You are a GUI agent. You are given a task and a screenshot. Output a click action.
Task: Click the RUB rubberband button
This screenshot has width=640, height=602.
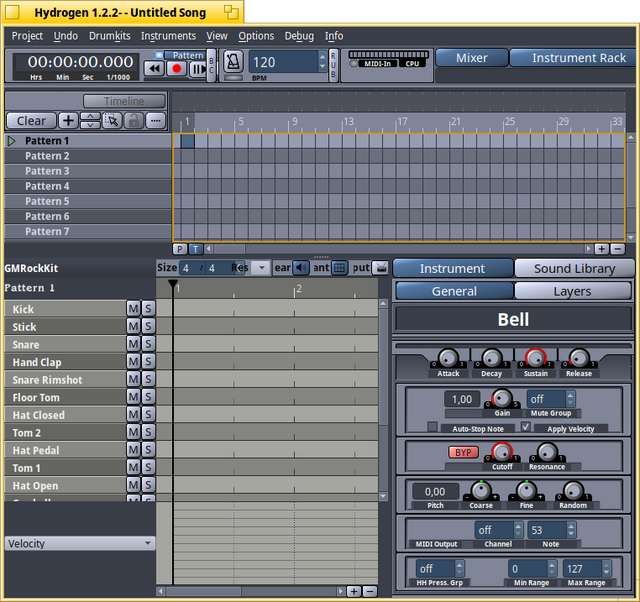pyautogui.click(x=333, y=65)
